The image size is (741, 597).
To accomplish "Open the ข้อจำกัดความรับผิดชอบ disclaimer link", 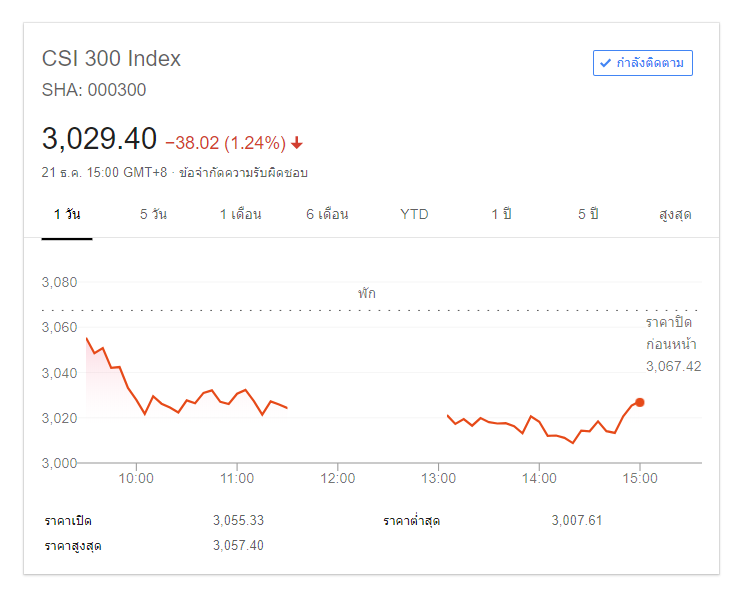I will pyautogui.click(x=243, y=173).
